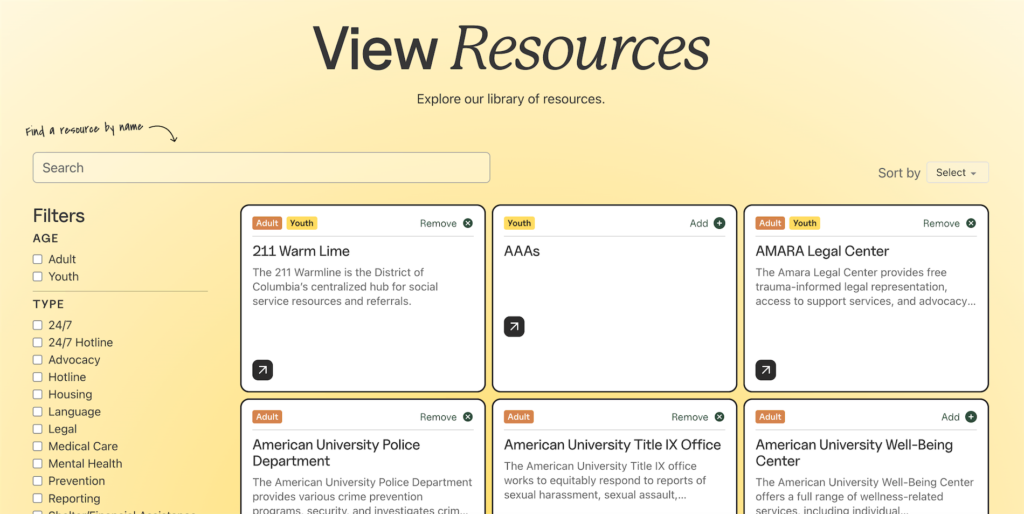
Task: Remove AMARA Legal Center via X icon
Action: [970, 224]
